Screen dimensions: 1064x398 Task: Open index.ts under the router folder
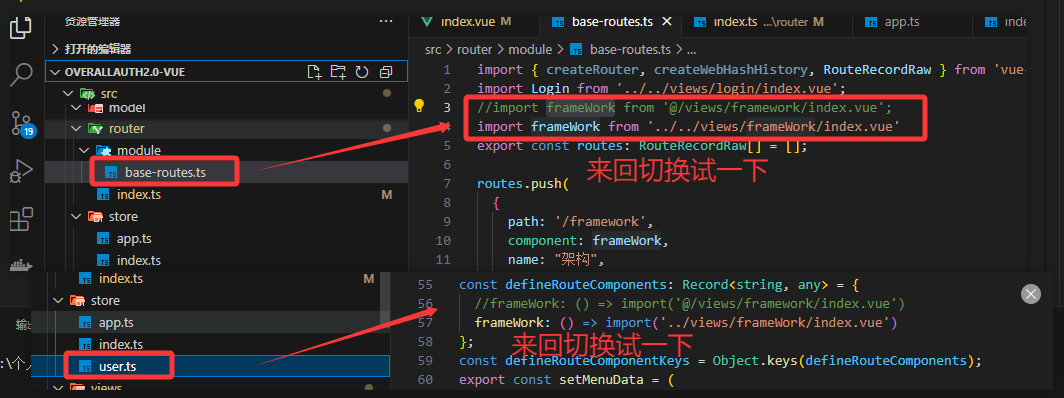click(227, 195)
